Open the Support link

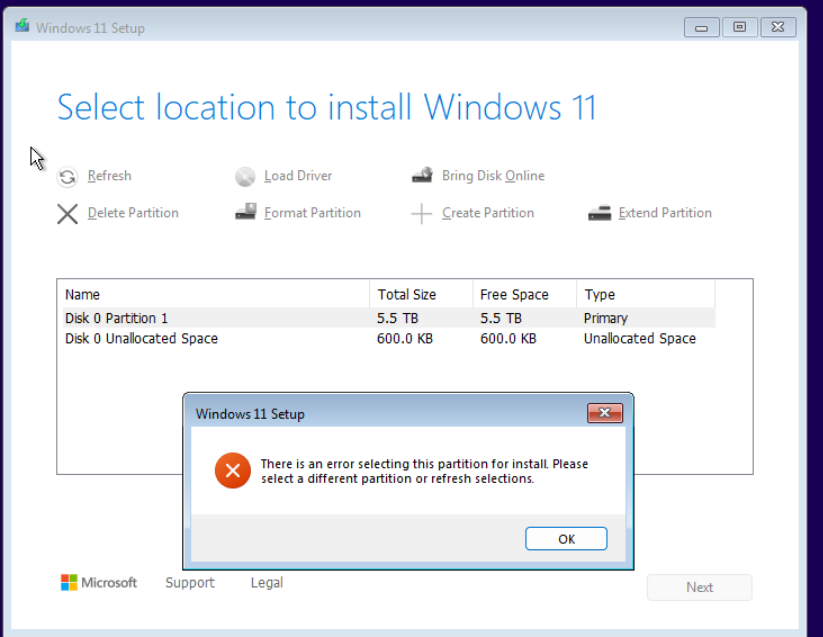pos(190,582)
